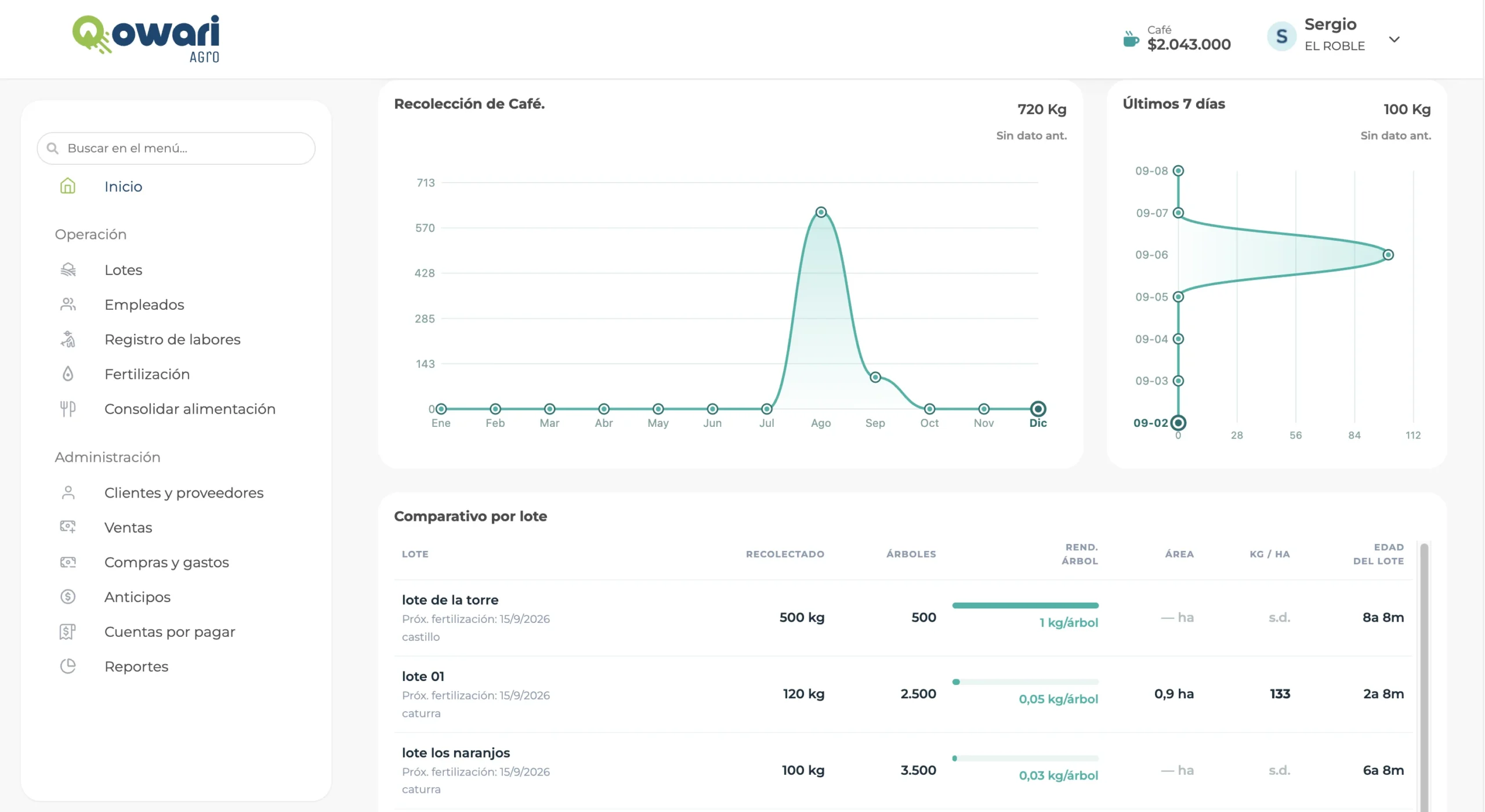Click the 0,05 kg/árbol yield value

(x=1058, y=699)
